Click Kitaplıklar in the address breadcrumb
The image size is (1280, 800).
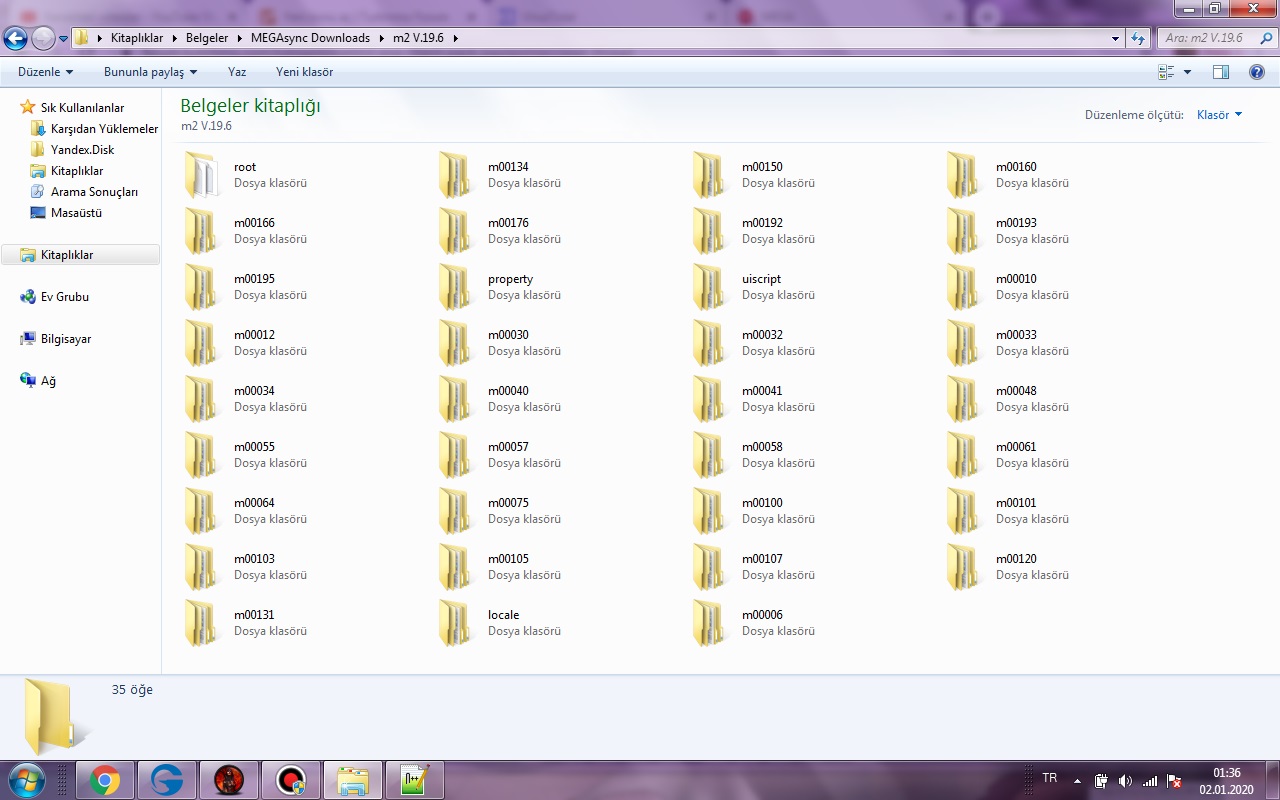[x=137, y=38]
